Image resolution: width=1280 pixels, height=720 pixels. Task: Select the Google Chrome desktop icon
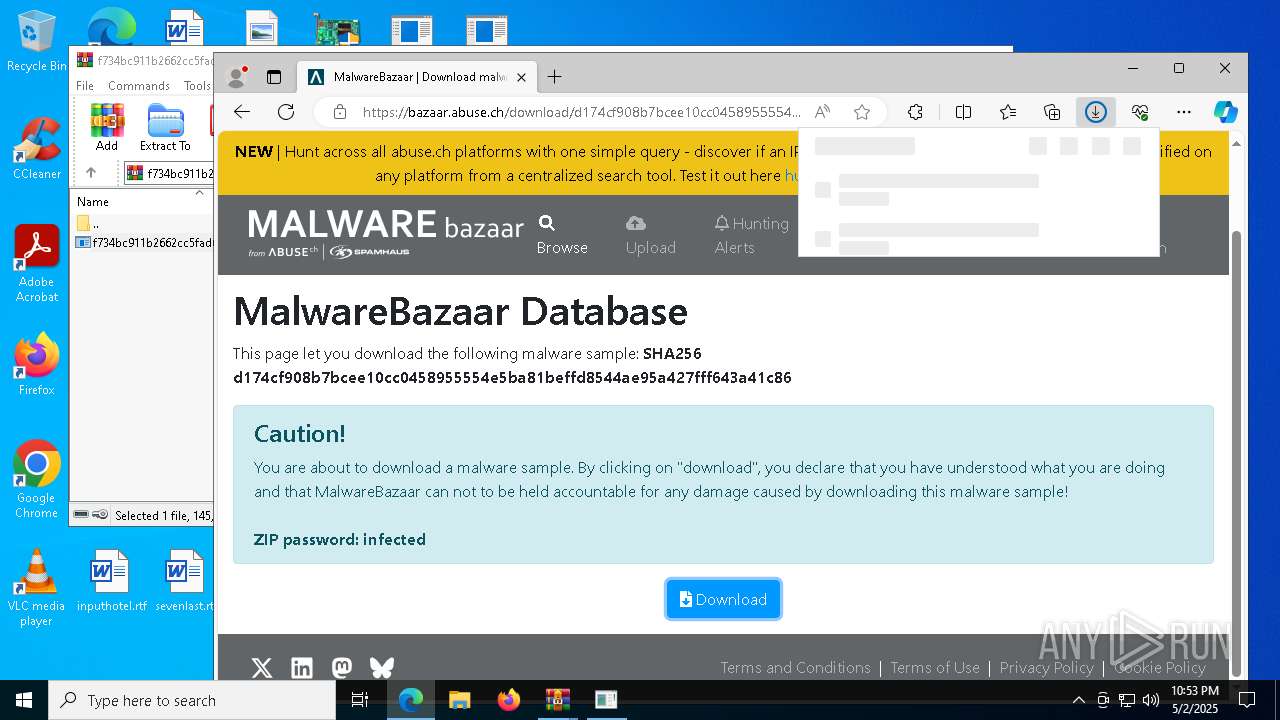[37, 479]
